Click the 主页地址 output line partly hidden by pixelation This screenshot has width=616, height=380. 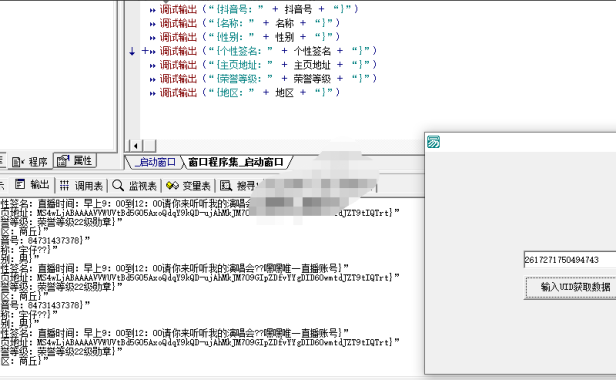(200, 213)
